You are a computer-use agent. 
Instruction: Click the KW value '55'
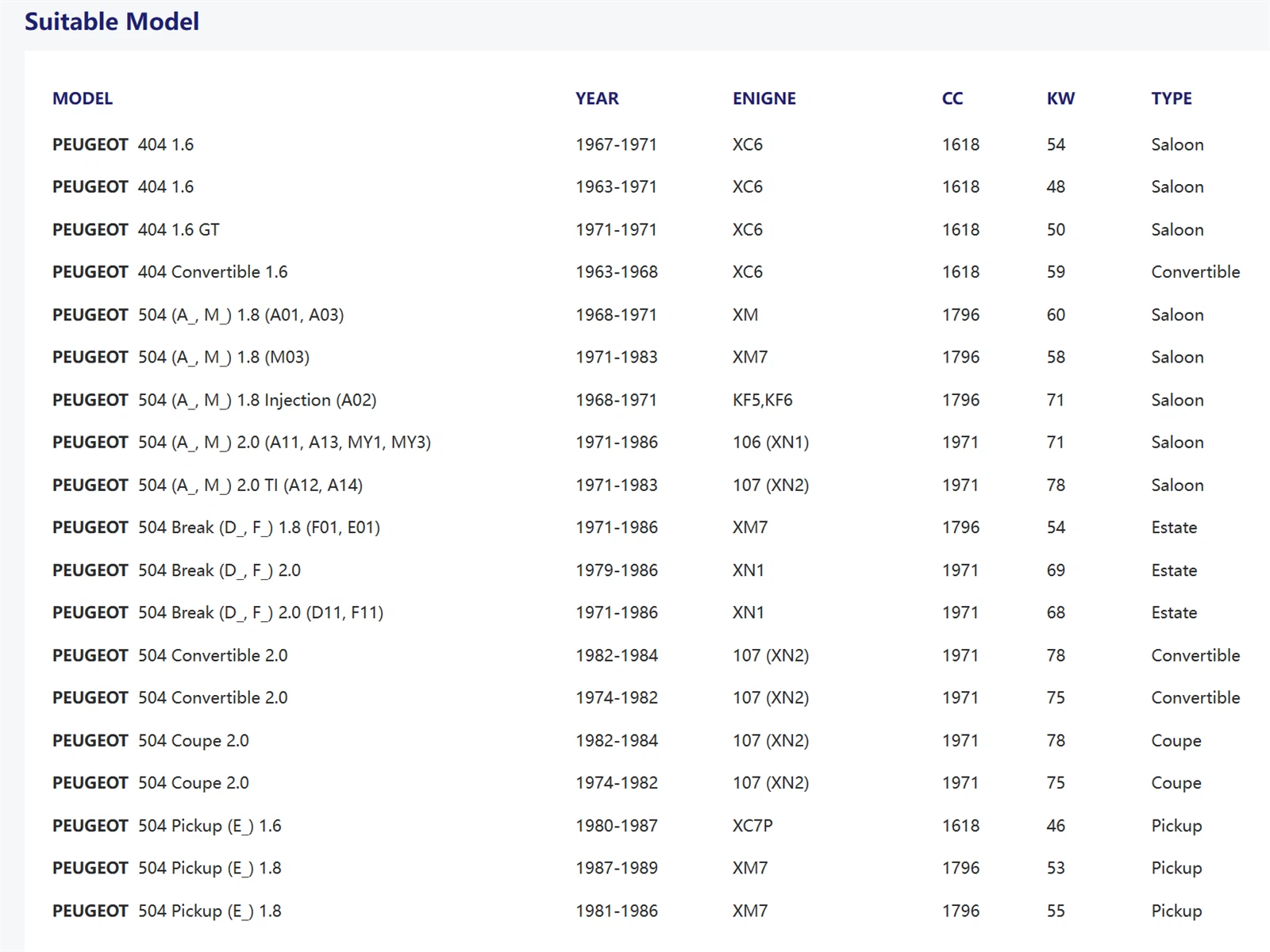click(1056, 911)
